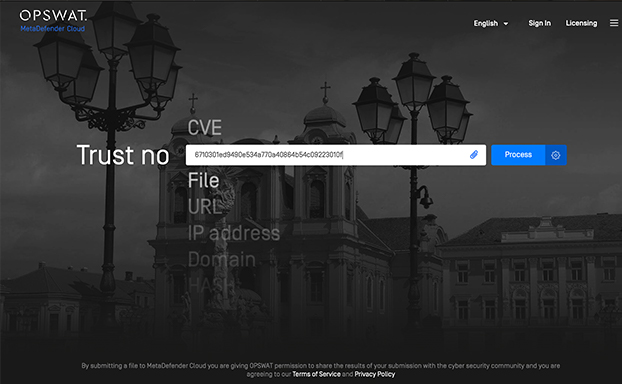Select the 'File' rotating label
The width and height of the screenshot is (622, 384).
203,180
